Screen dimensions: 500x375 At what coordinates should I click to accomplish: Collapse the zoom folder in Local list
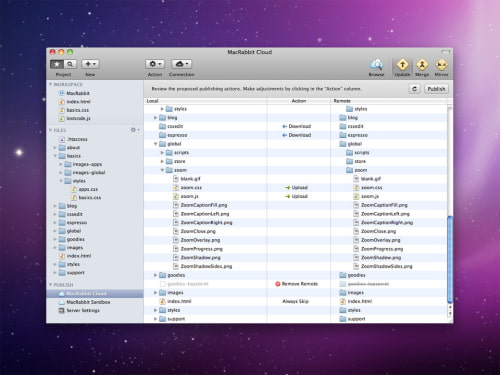(x=162, y=170)
